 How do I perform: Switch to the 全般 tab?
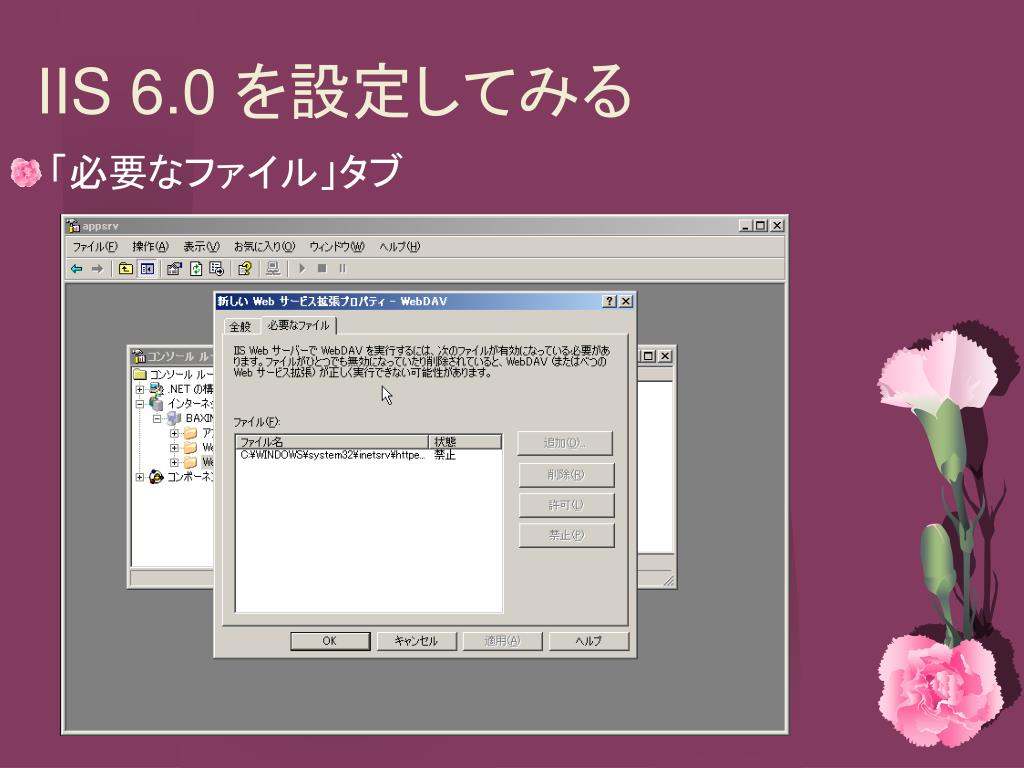click(240, 327)
